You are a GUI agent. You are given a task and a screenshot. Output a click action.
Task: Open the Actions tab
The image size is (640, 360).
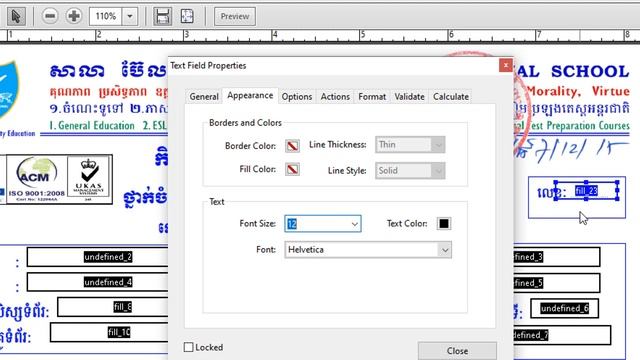point(335,97)
